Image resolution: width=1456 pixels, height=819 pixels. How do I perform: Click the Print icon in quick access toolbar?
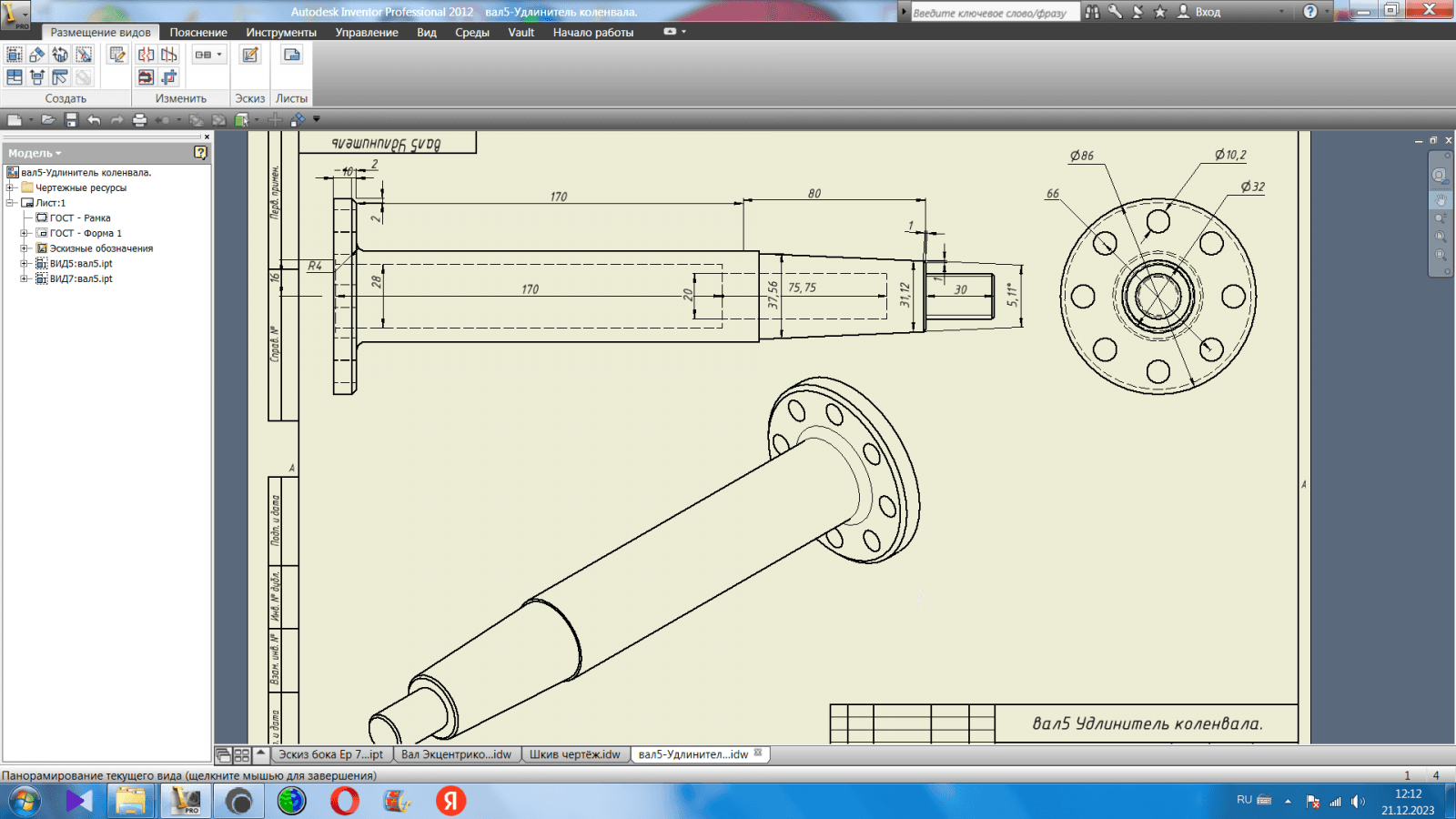139,119
